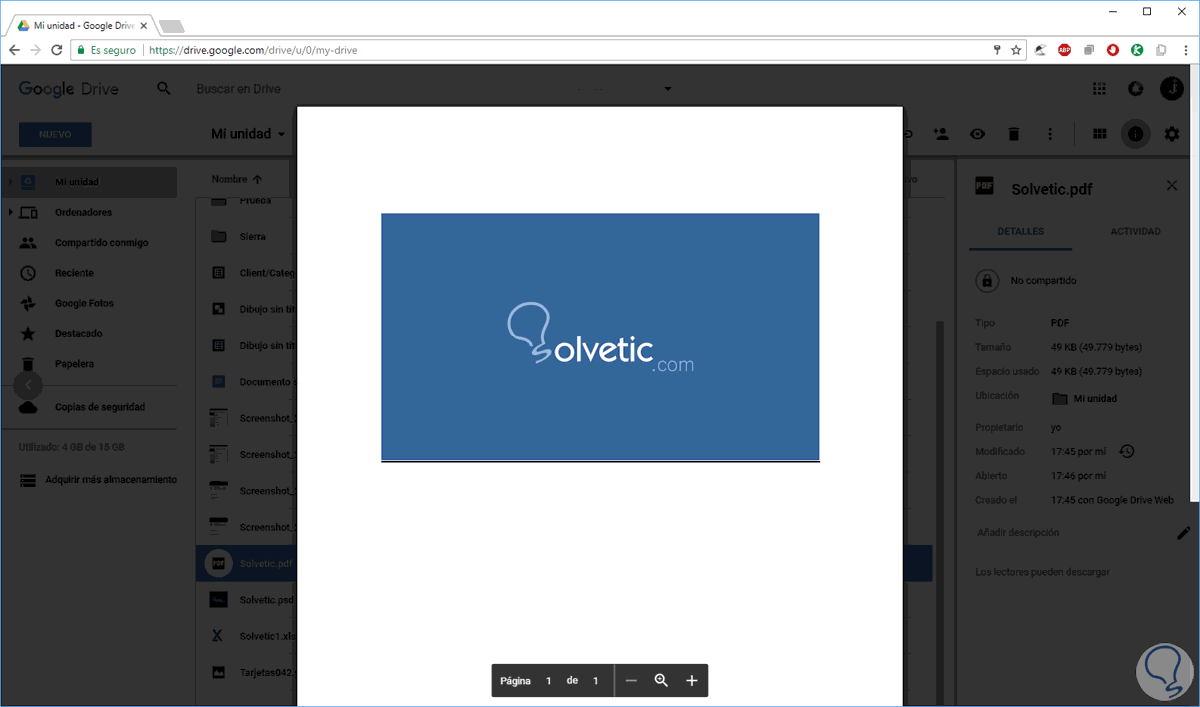Click Añadir descripción field
The width and height of the screenshot is (1200, 707).
1018,533
